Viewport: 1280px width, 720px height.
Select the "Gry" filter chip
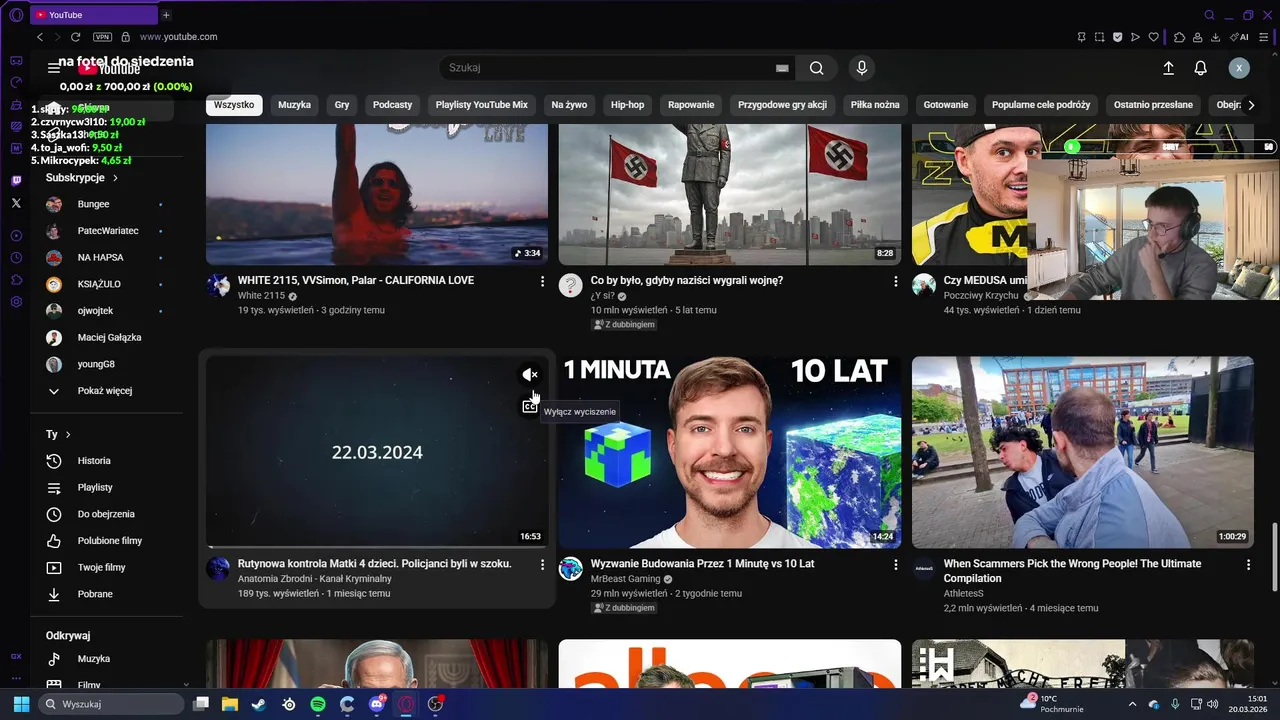tap(342, 105)
